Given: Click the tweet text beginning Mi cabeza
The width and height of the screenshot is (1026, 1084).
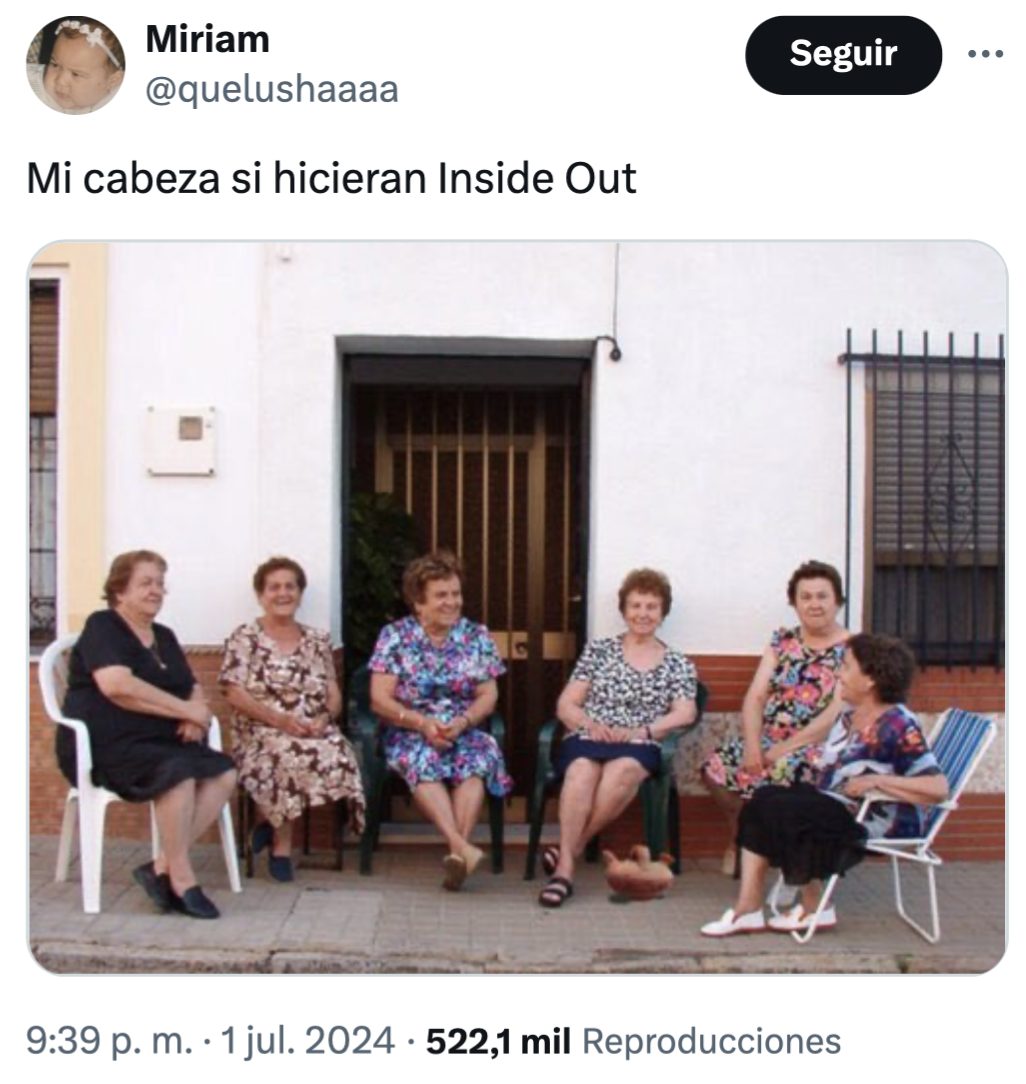Looking at the screenshot, I should (330, 178).
